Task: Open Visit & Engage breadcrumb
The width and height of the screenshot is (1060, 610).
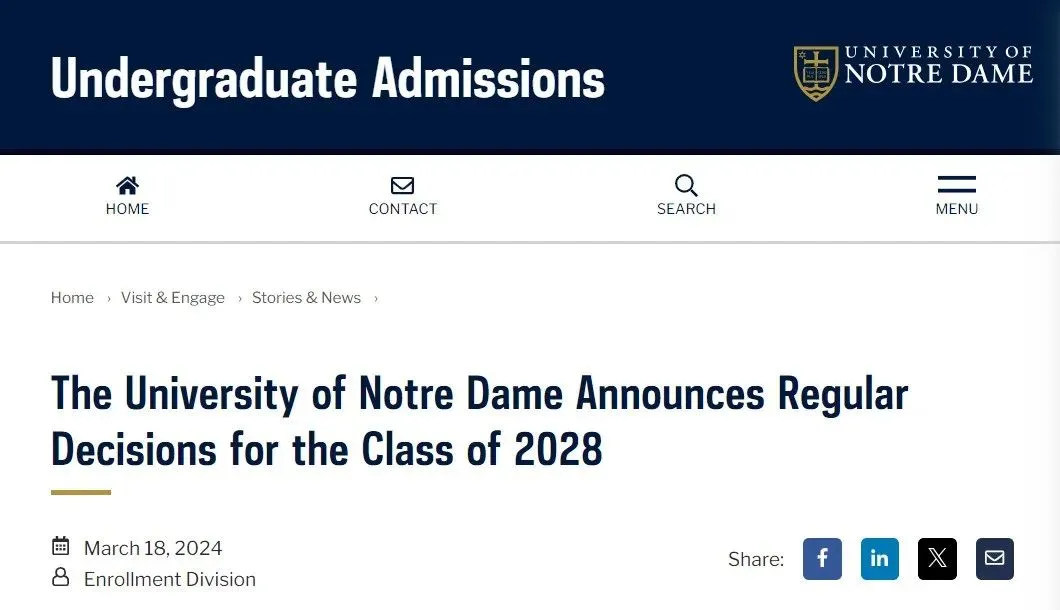Action: [x=172, y=298]
